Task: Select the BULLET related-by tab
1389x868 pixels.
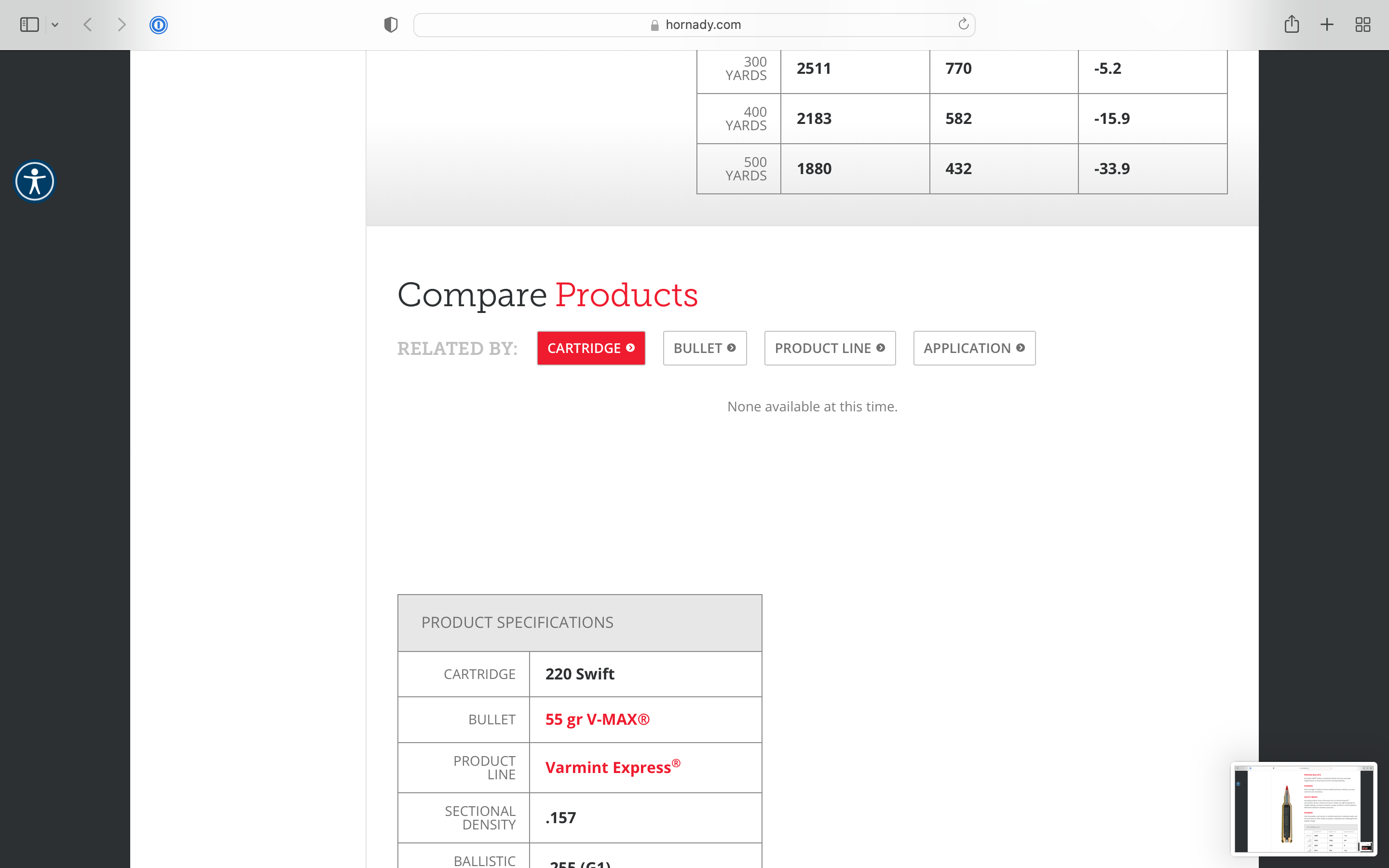Action: click(704, 348)
